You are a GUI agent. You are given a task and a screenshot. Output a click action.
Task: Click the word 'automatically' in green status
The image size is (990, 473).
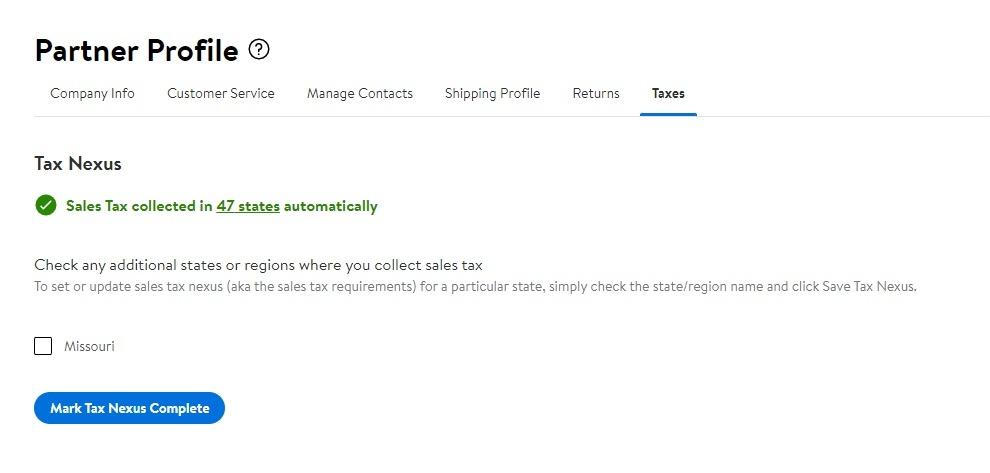pos(330,206)
